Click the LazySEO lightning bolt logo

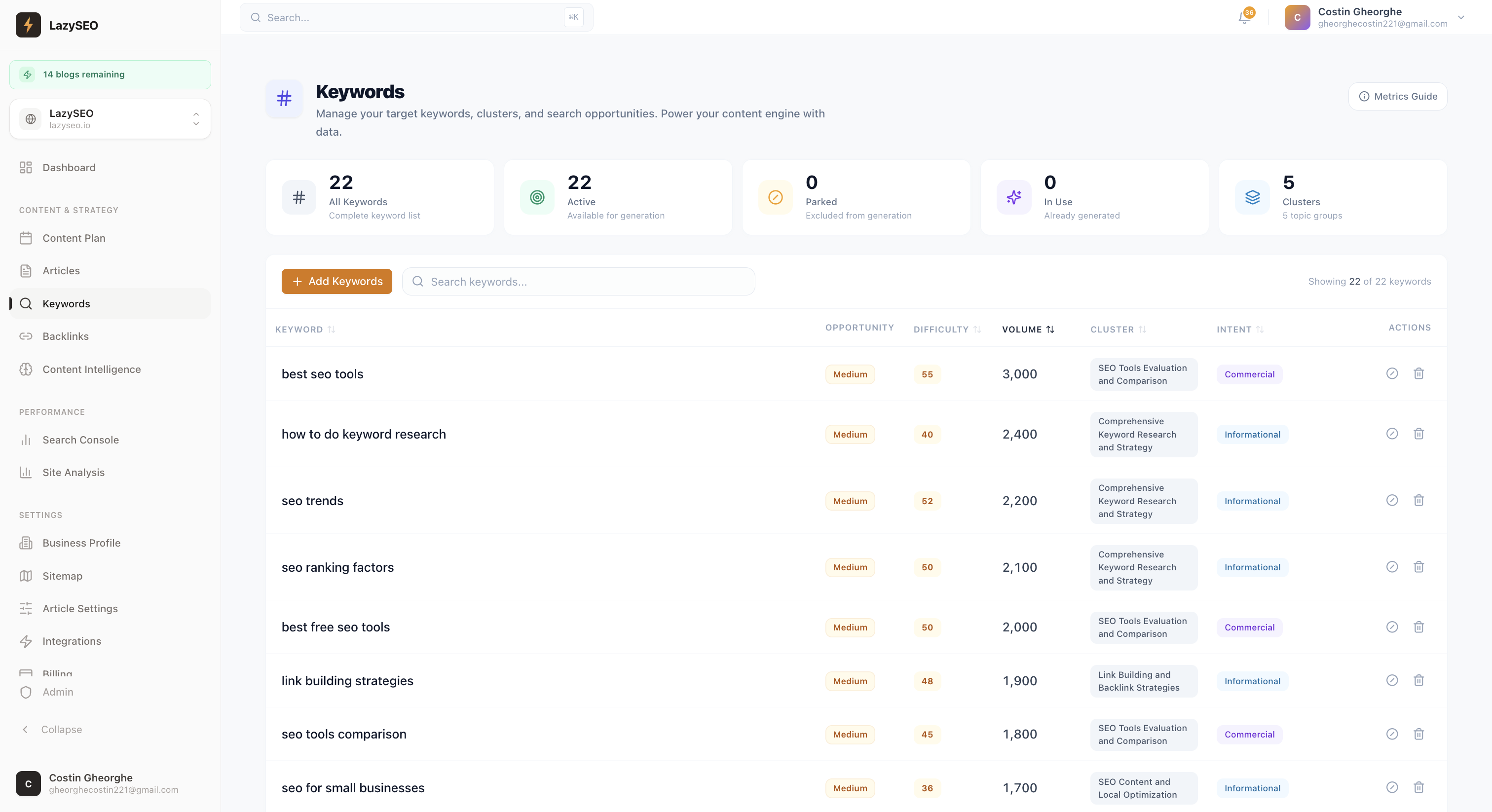tap(27, 25)
